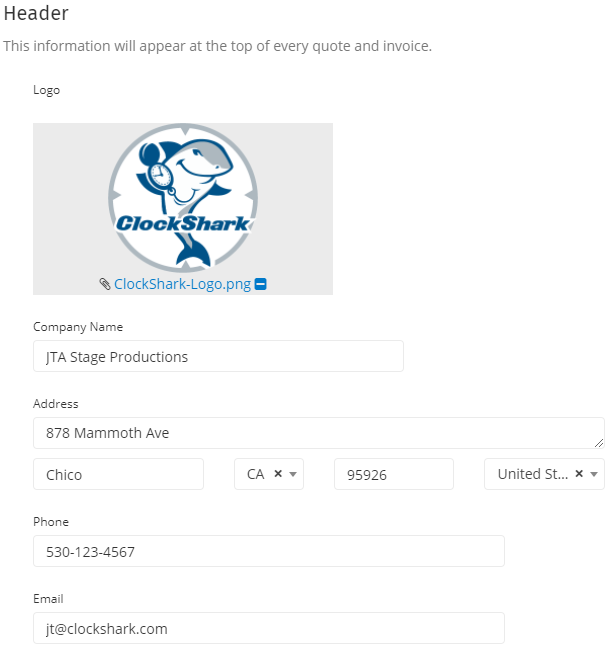Viewport: 611px width, 650px height.
Task: Click into the 878 Mammoth Ave address box
Action: [x=319, y=433]
